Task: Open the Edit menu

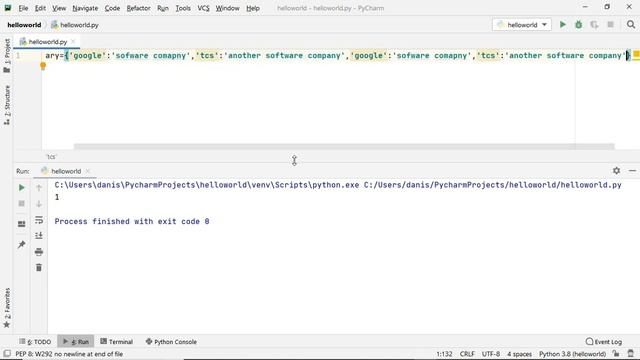Action: click(40, 8)
